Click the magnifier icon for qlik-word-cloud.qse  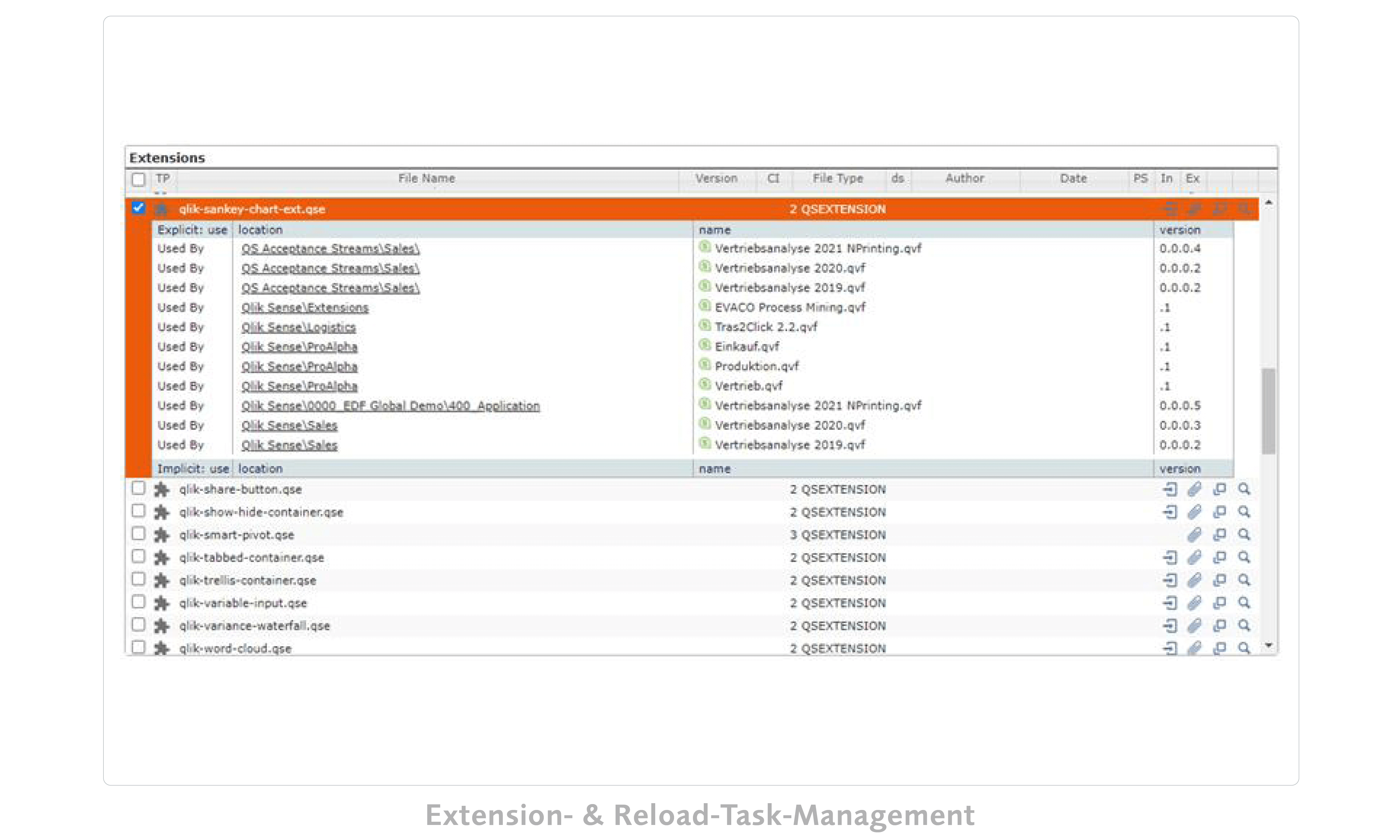[1244, 648]
